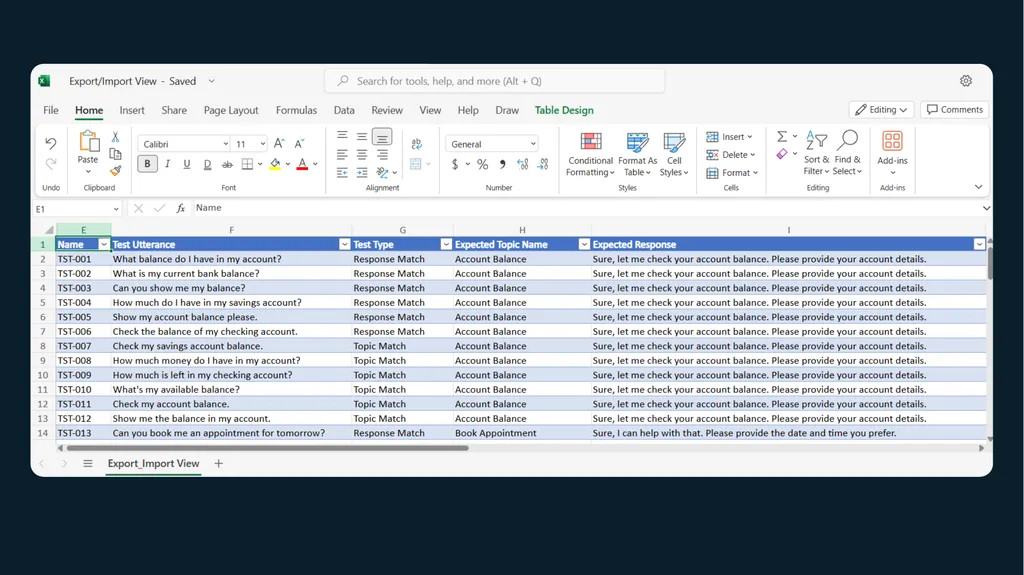Open the File tab
The width and height of the screenshot is (1024, 575).
click(51, 110)
